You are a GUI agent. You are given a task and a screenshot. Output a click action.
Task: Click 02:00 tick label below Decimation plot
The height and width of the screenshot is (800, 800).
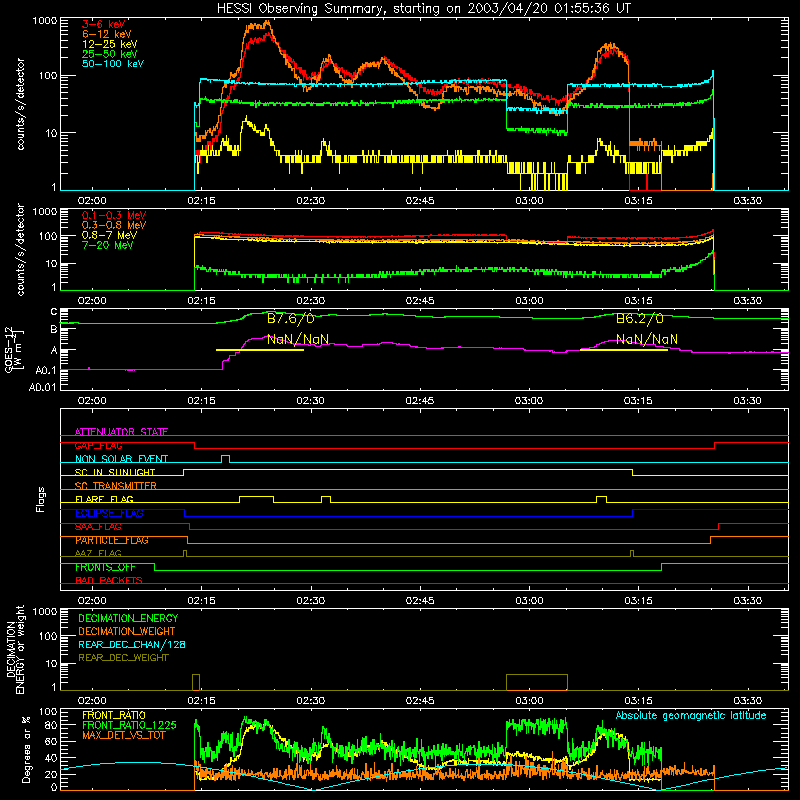click(x=92, y=701)
